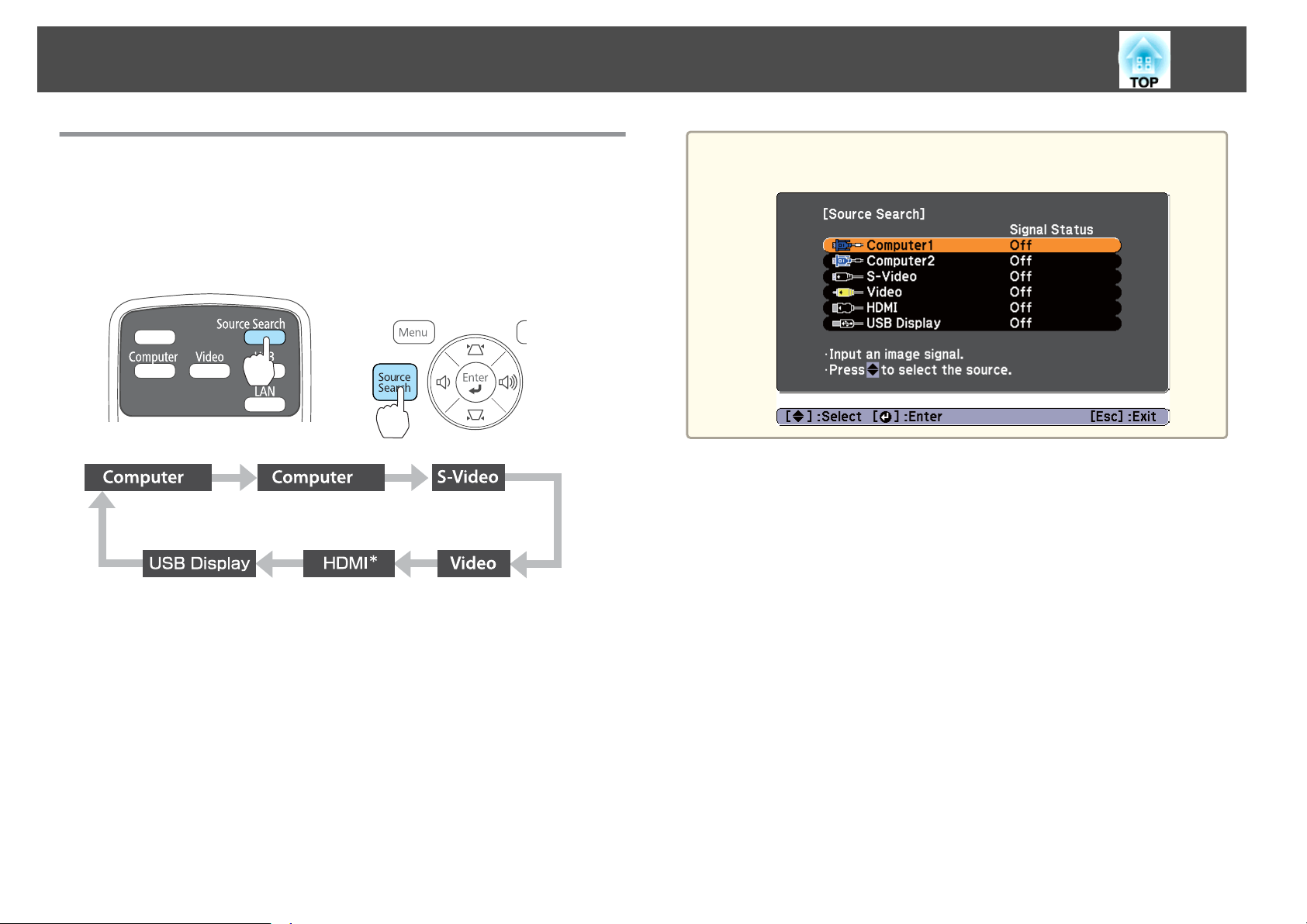Click the Enter button on control panel
This screenshot has height=924, width=1307.
click(x=475, y=382)
